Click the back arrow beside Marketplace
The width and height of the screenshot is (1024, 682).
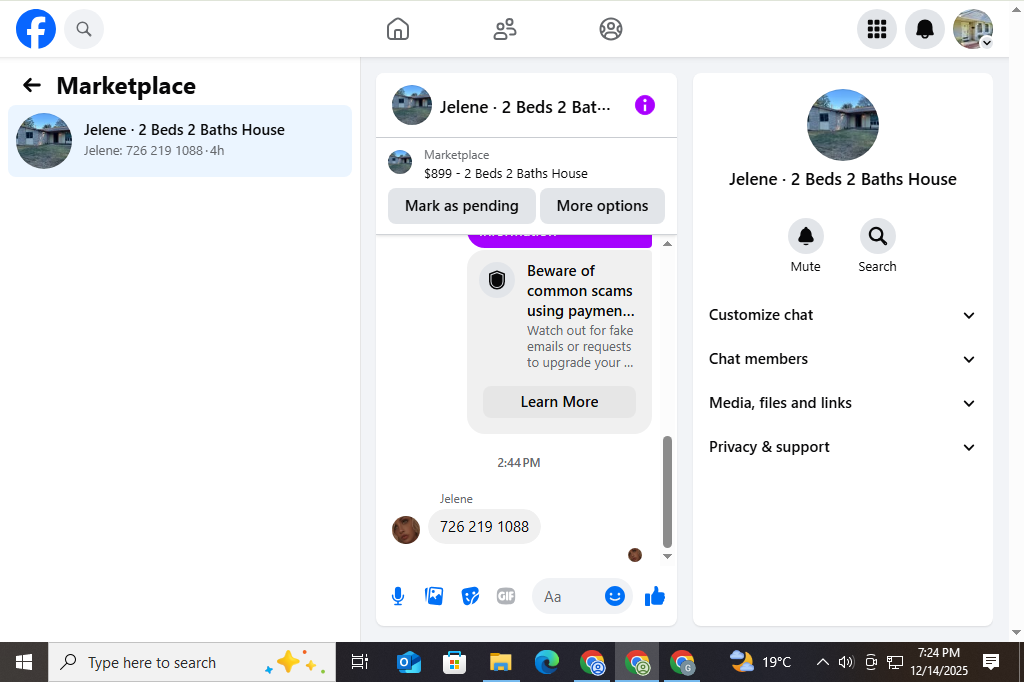tap(32, 85)
